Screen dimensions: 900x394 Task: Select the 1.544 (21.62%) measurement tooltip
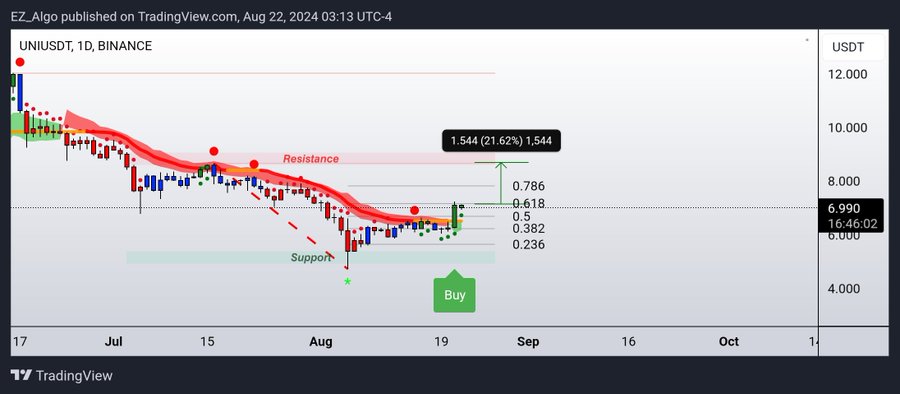click(x=501, y=140)
